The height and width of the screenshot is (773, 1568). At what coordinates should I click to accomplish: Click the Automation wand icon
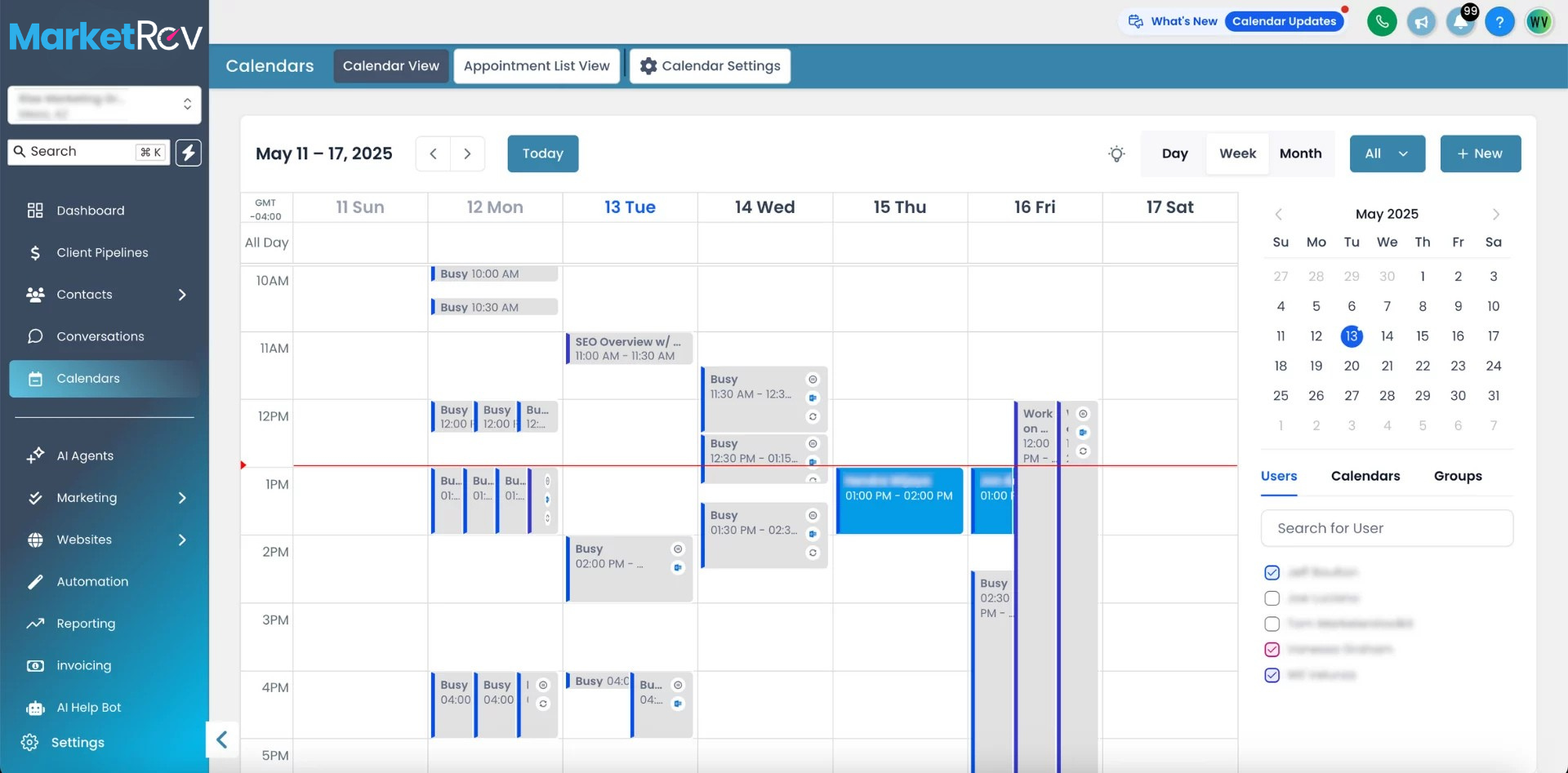pos(35,582)
